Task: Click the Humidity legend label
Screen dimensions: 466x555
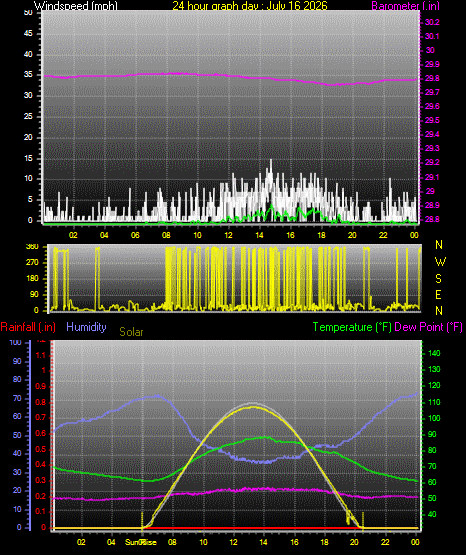Action: click(86, 327)
